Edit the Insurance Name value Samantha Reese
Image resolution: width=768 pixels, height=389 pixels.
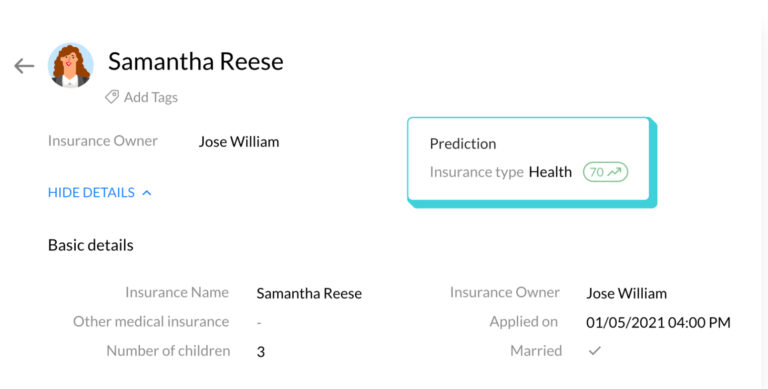(309, 293)
